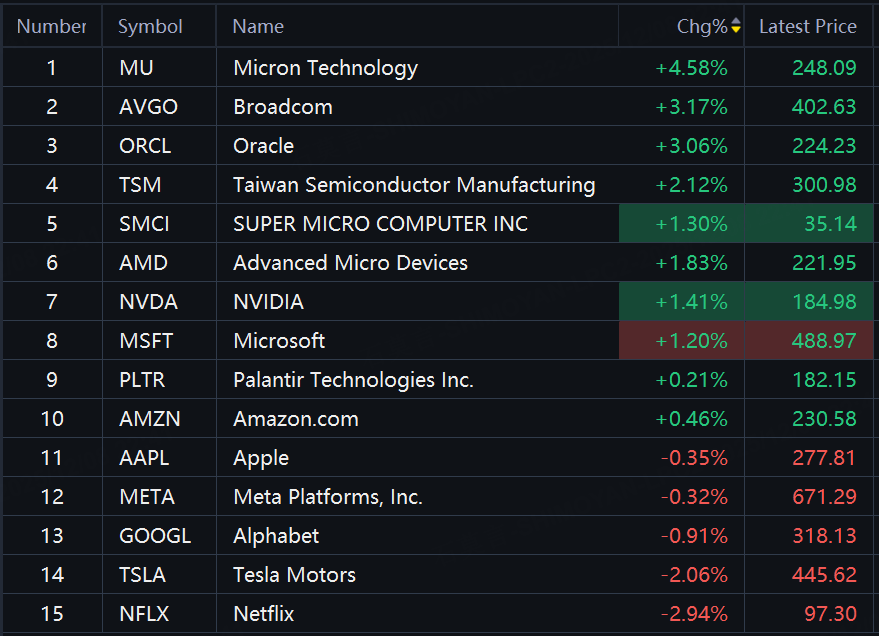
Task: Select NVIDIA's highlighted +1.41% change cell
Action: point(691,302)
